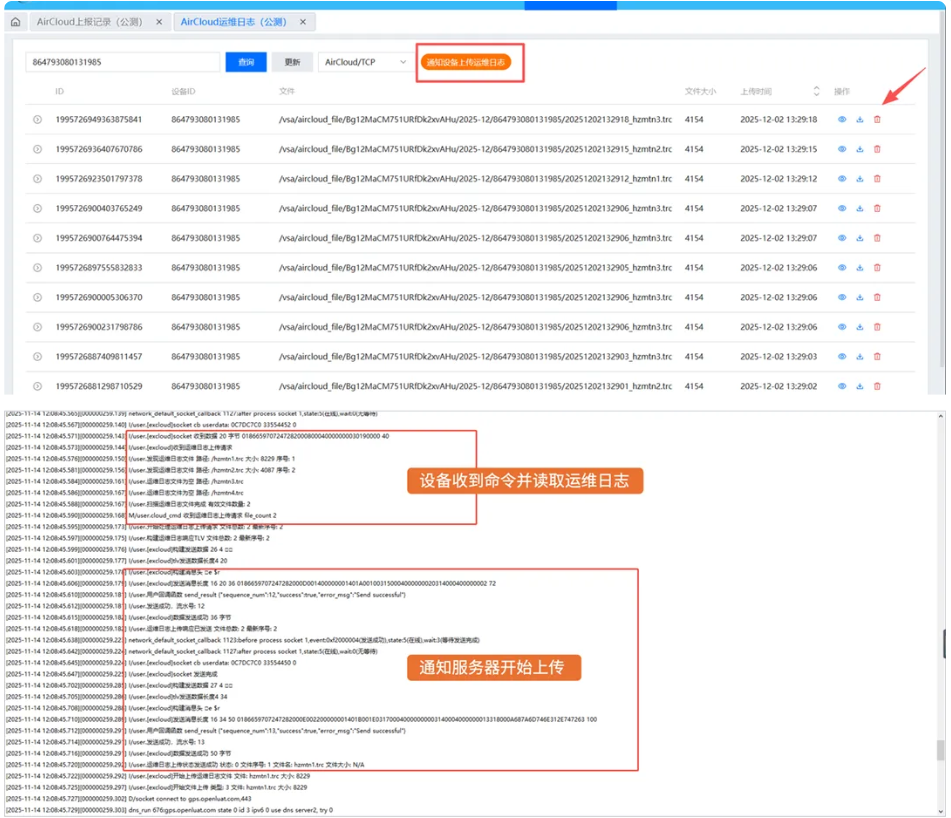This screenshot has height=818, width=951.
Task: Click the blue 查询 button
Action: pos(246,62)
